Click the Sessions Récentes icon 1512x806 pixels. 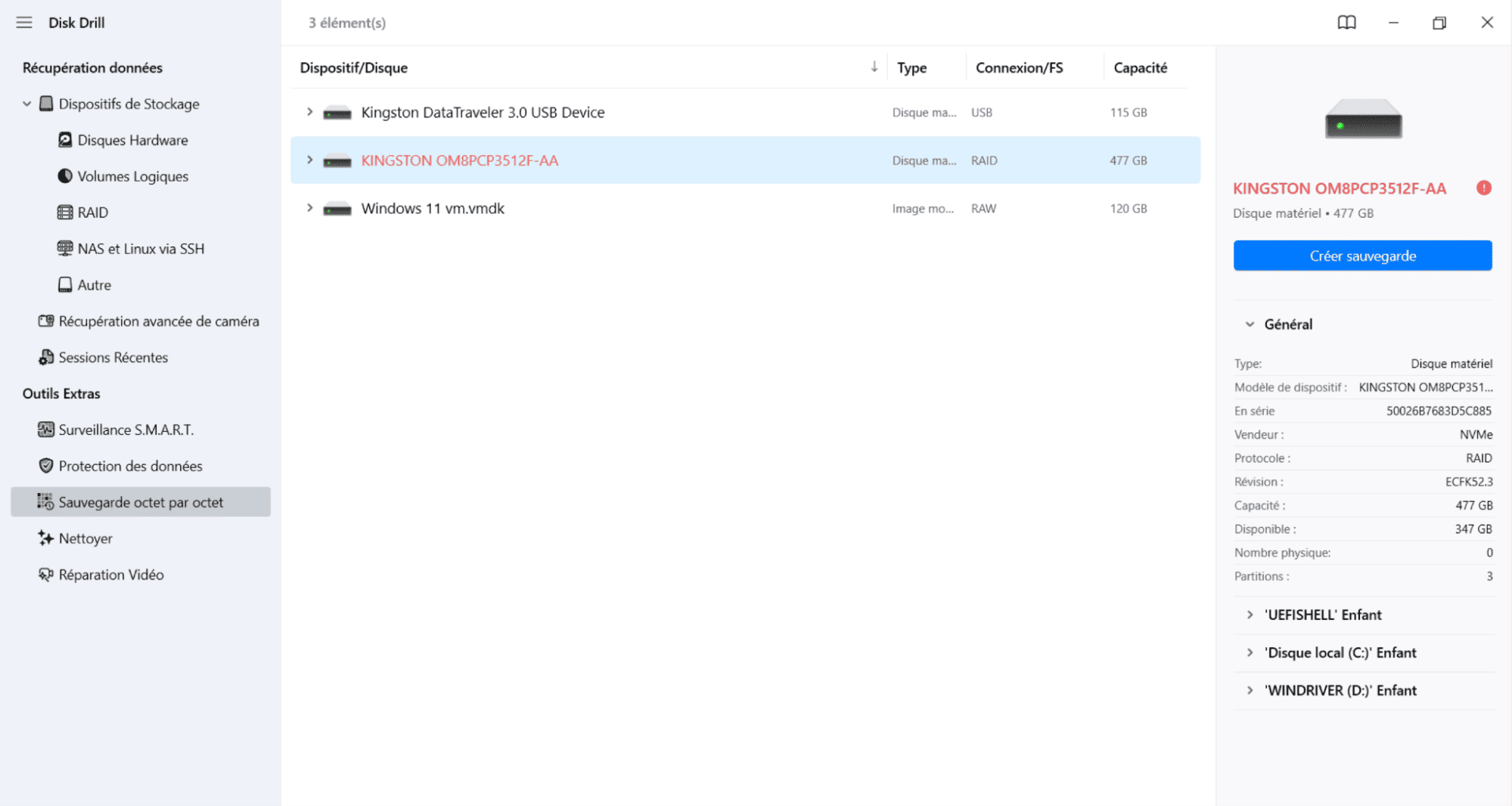[x=46, y=358]
